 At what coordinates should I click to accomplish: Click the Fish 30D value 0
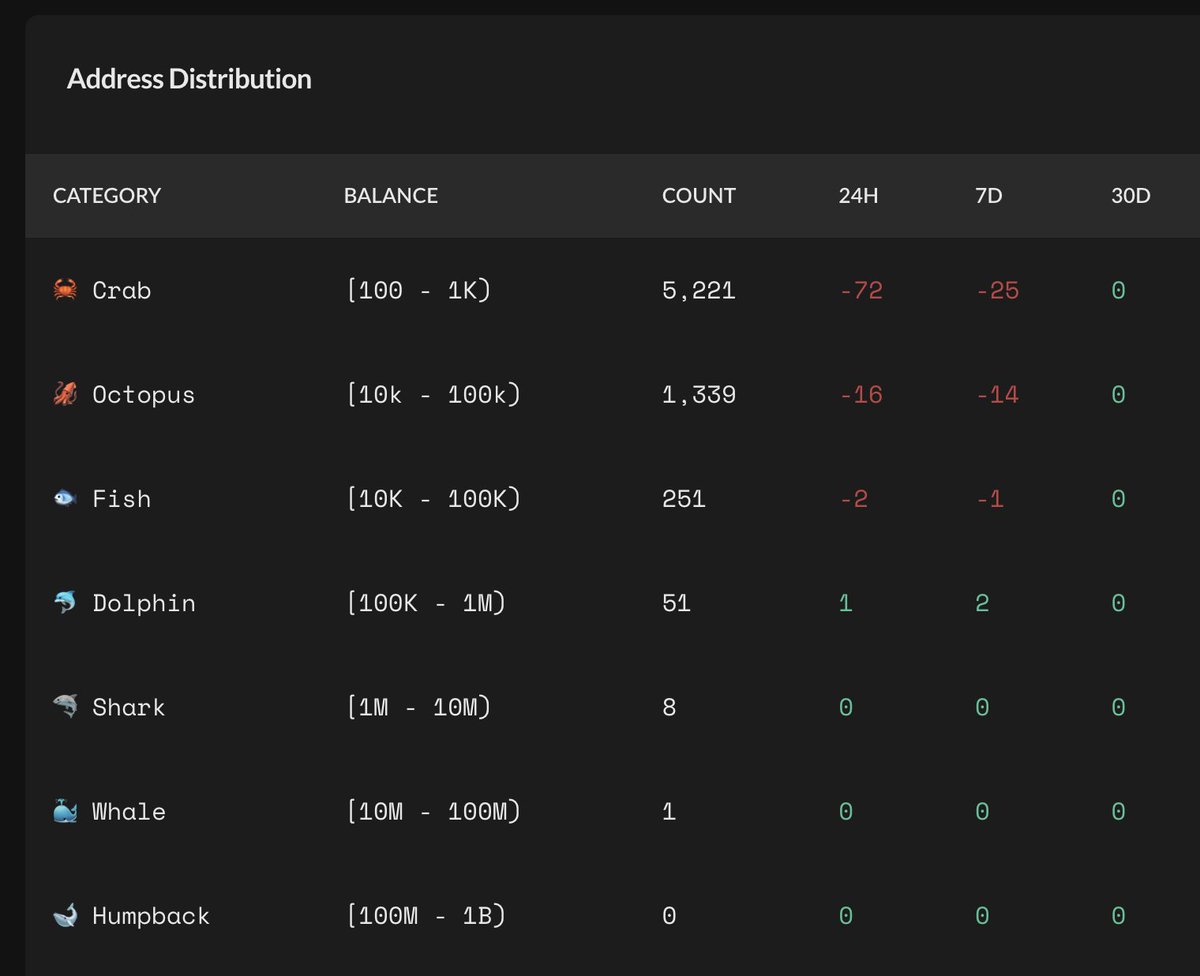[1118, 499]
